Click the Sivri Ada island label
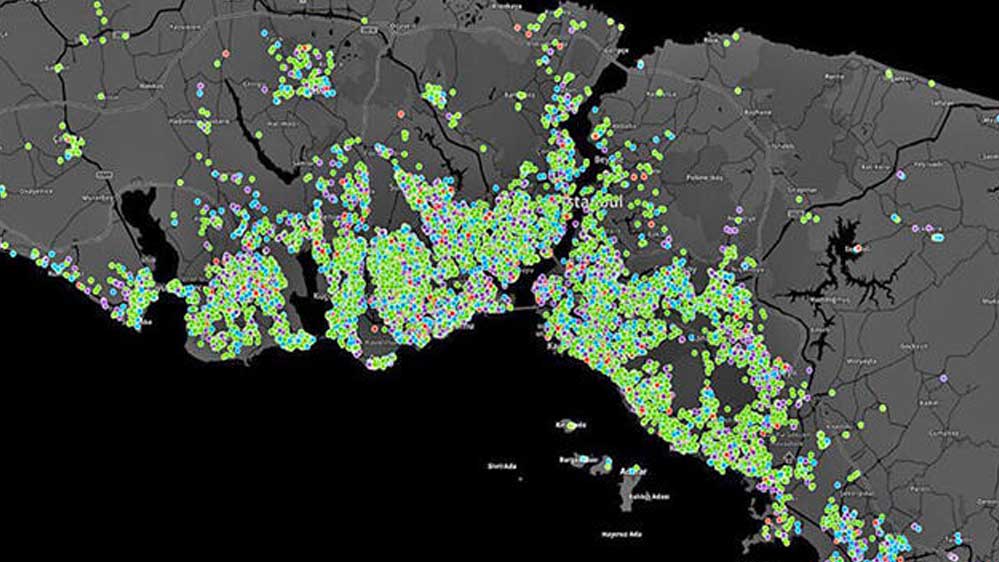This screenshot has height=562, width=999. click(x=502, y=466)
